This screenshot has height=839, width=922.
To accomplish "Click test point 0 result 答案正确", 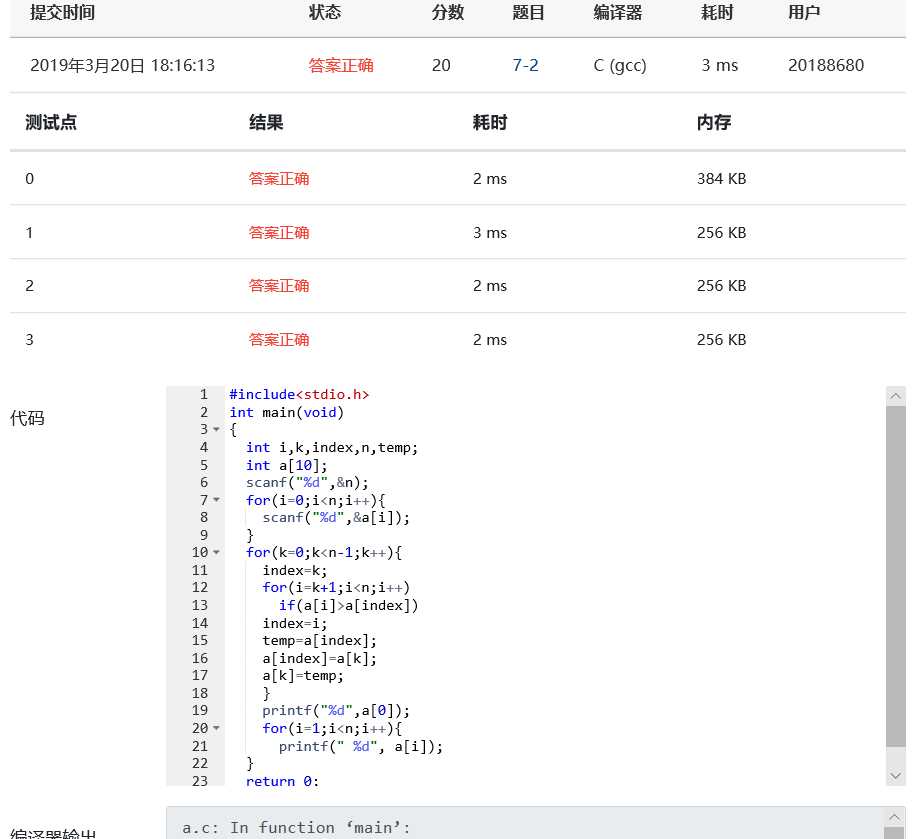I will [279, 179].
